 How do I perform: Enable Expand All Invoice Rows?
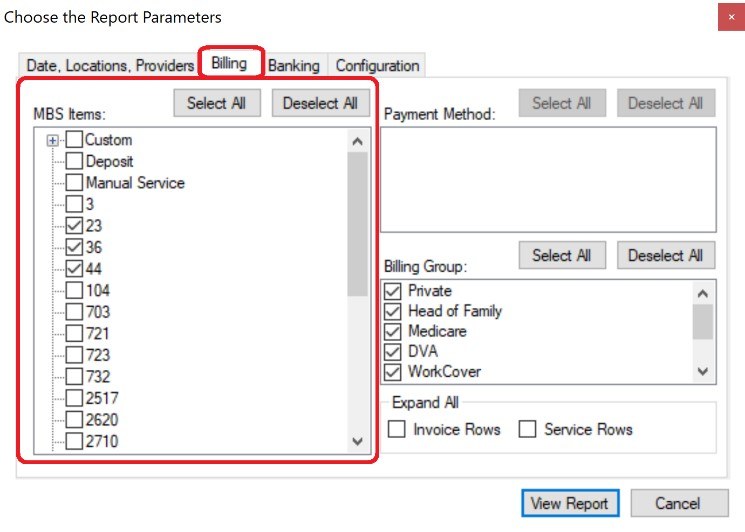tap(397, 429)
